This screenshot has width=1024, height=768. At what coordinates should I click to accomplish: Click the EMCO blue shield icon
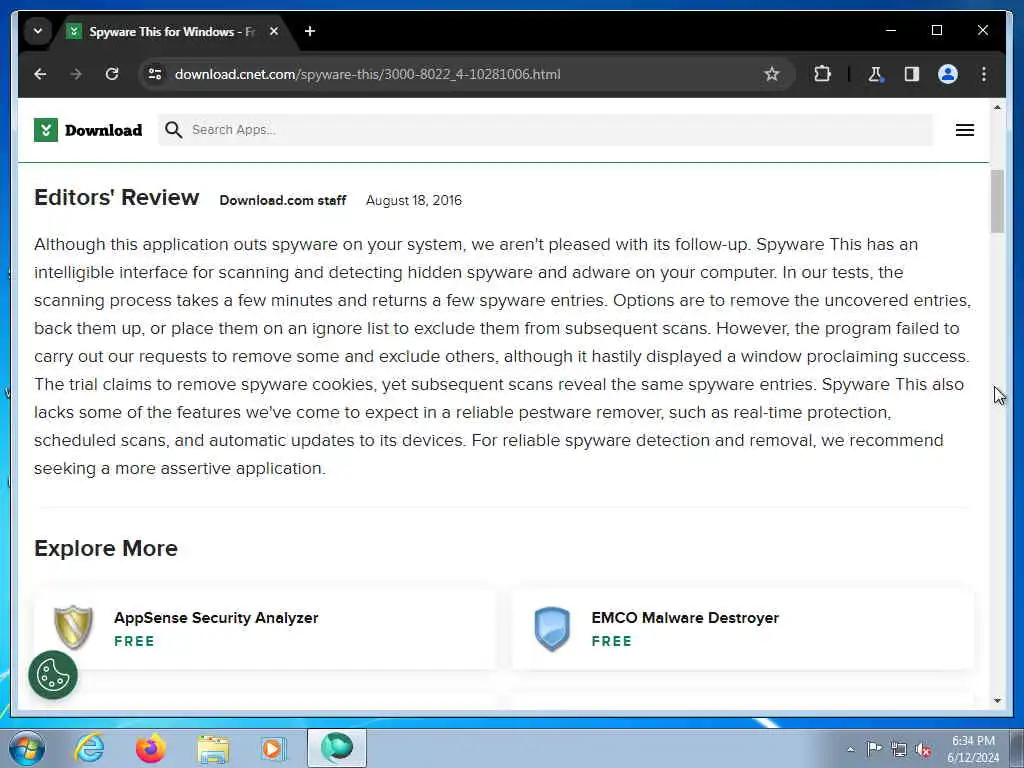[x=552, y=629]
